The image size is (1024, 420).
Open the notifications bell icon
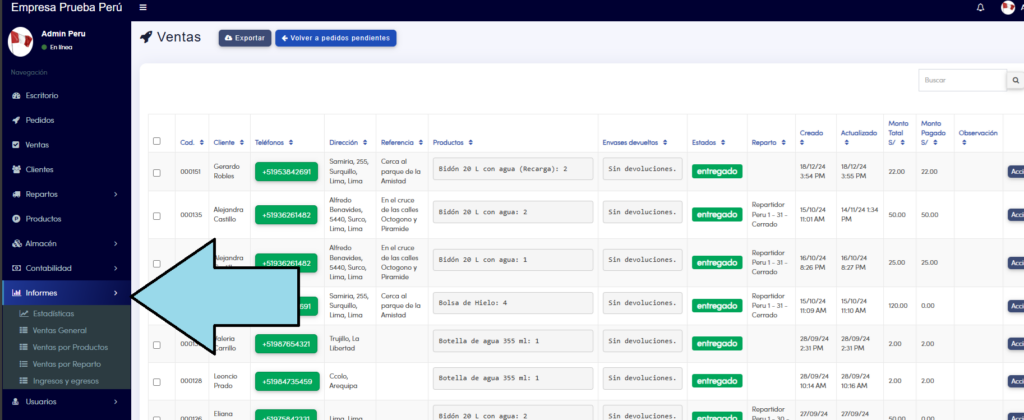coord(980,8)
